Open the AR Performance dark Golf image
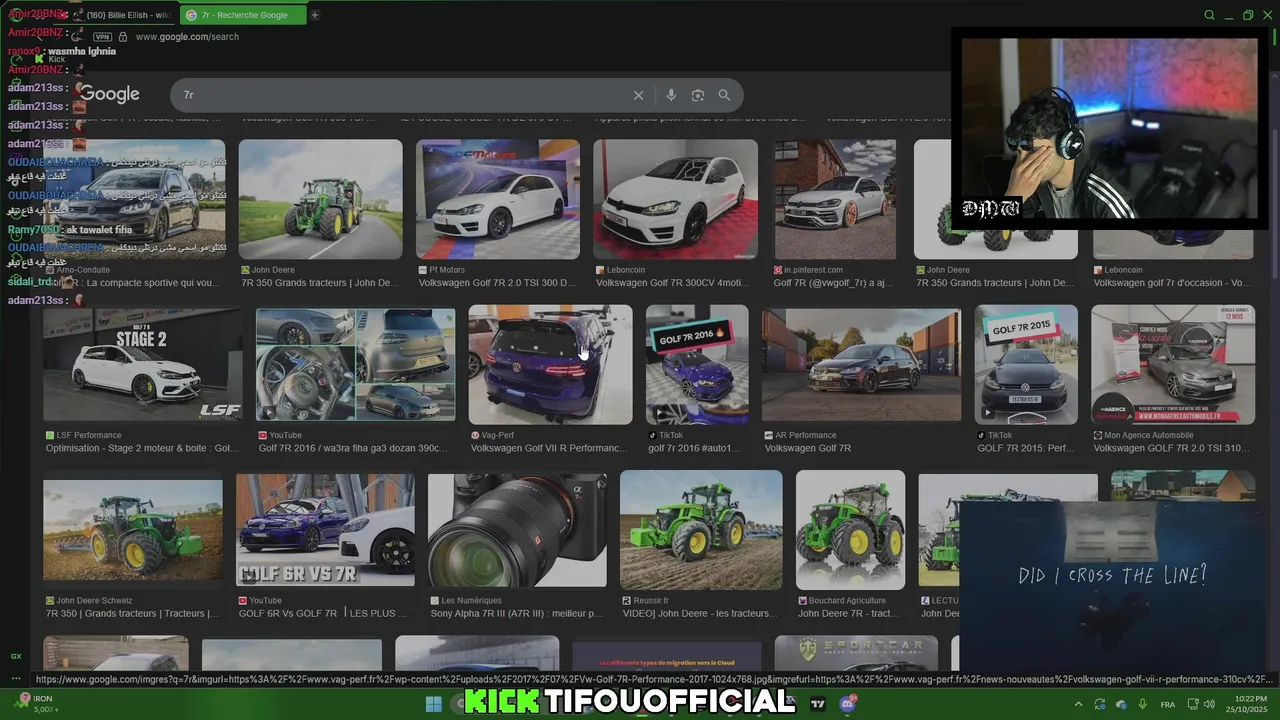The image size is (1280, 720). pyautogui.click(x=861, y=365)
